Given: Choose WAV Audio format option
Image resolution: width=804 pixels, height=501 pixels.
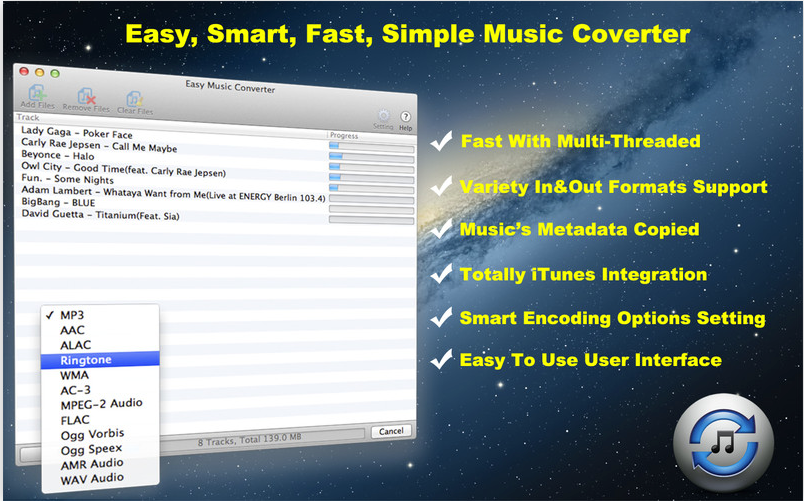Looking at the screenshot, I should 91,477.
